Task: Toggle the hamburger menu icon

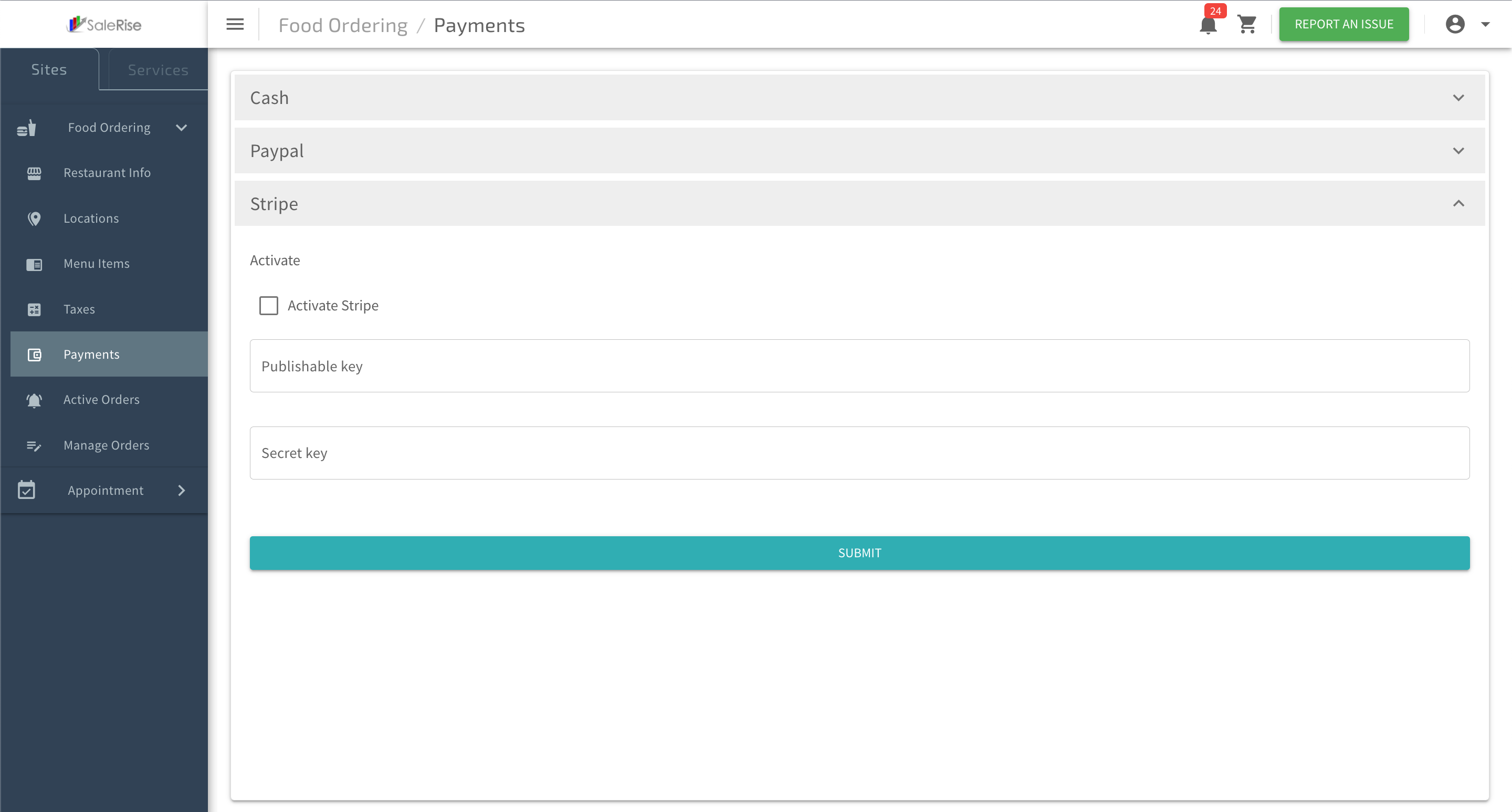Action: 235,24
